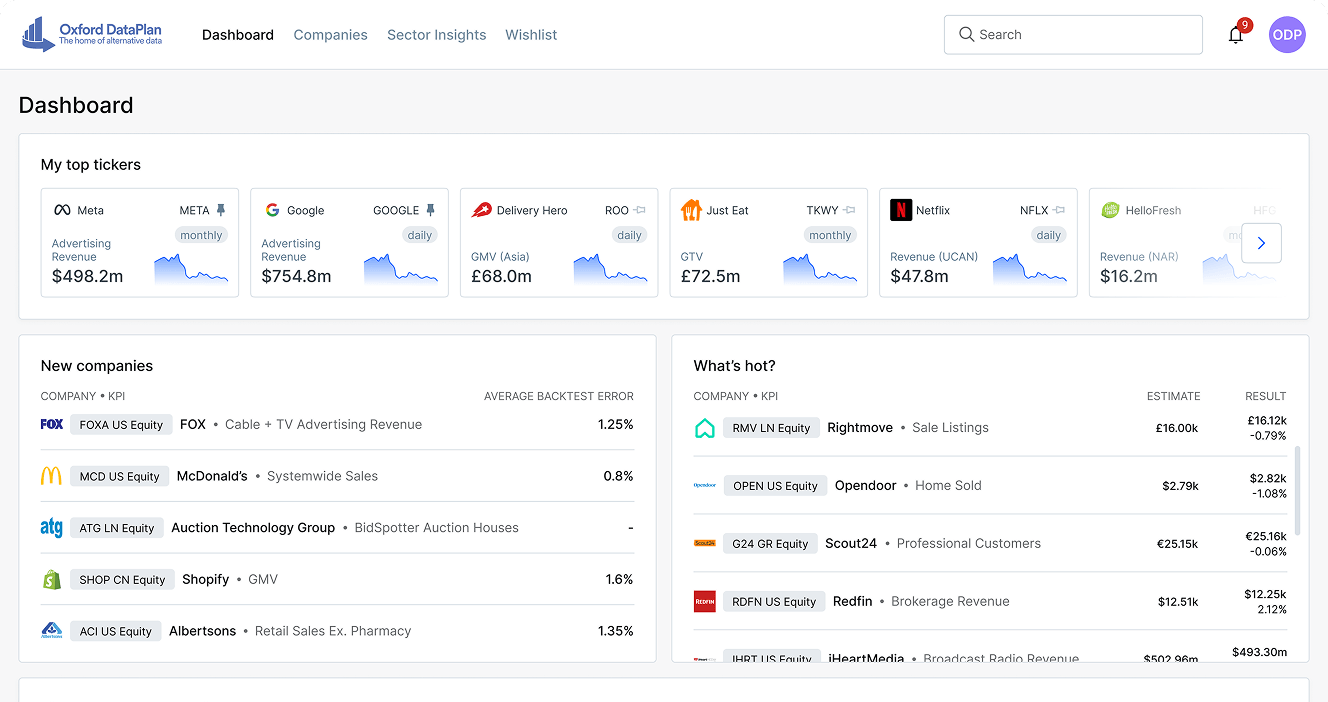
Task: Switch to Sector Insights
Action: (x=436, y=34)
